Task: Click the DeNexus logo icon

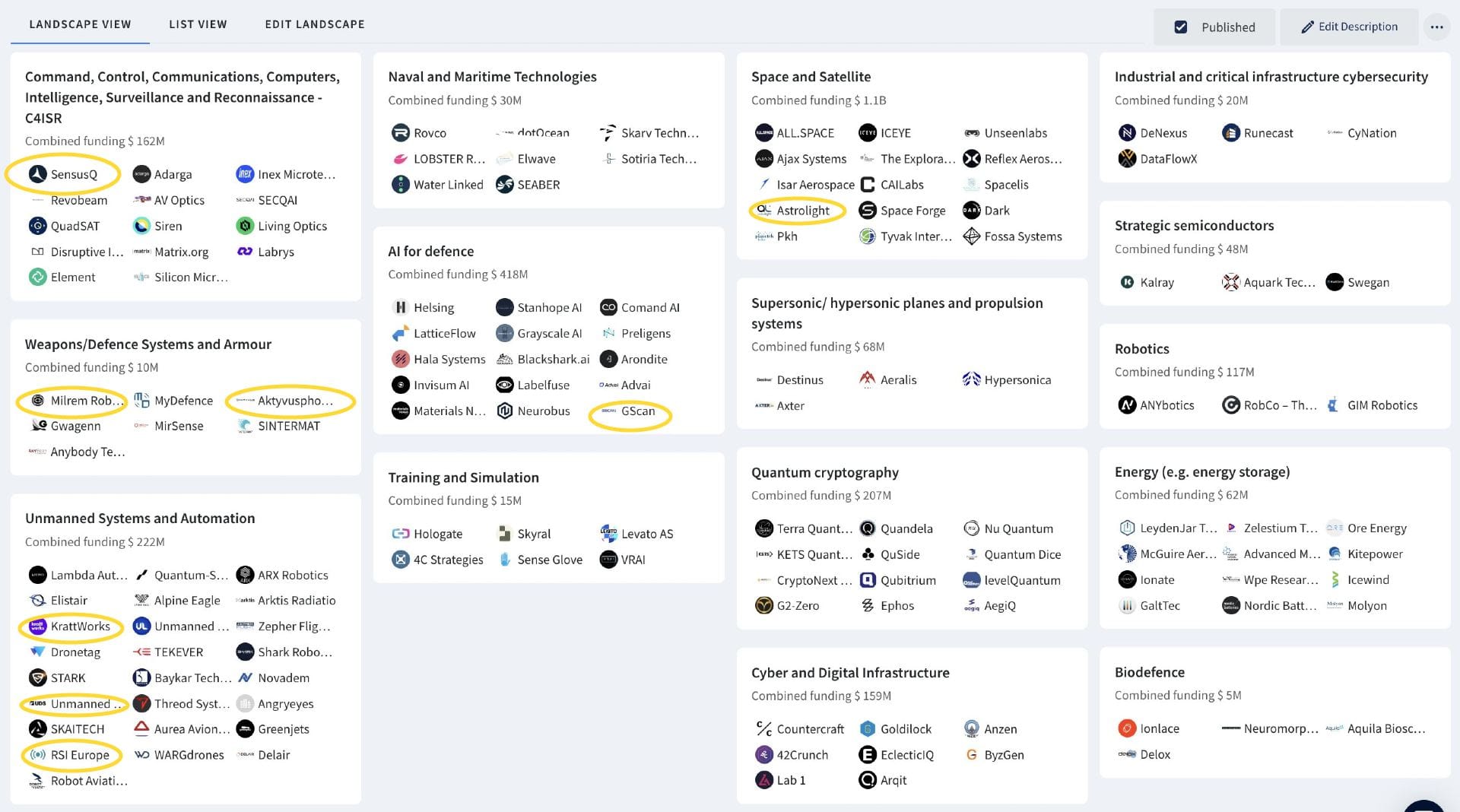Action: click(x=1127, y=133)
